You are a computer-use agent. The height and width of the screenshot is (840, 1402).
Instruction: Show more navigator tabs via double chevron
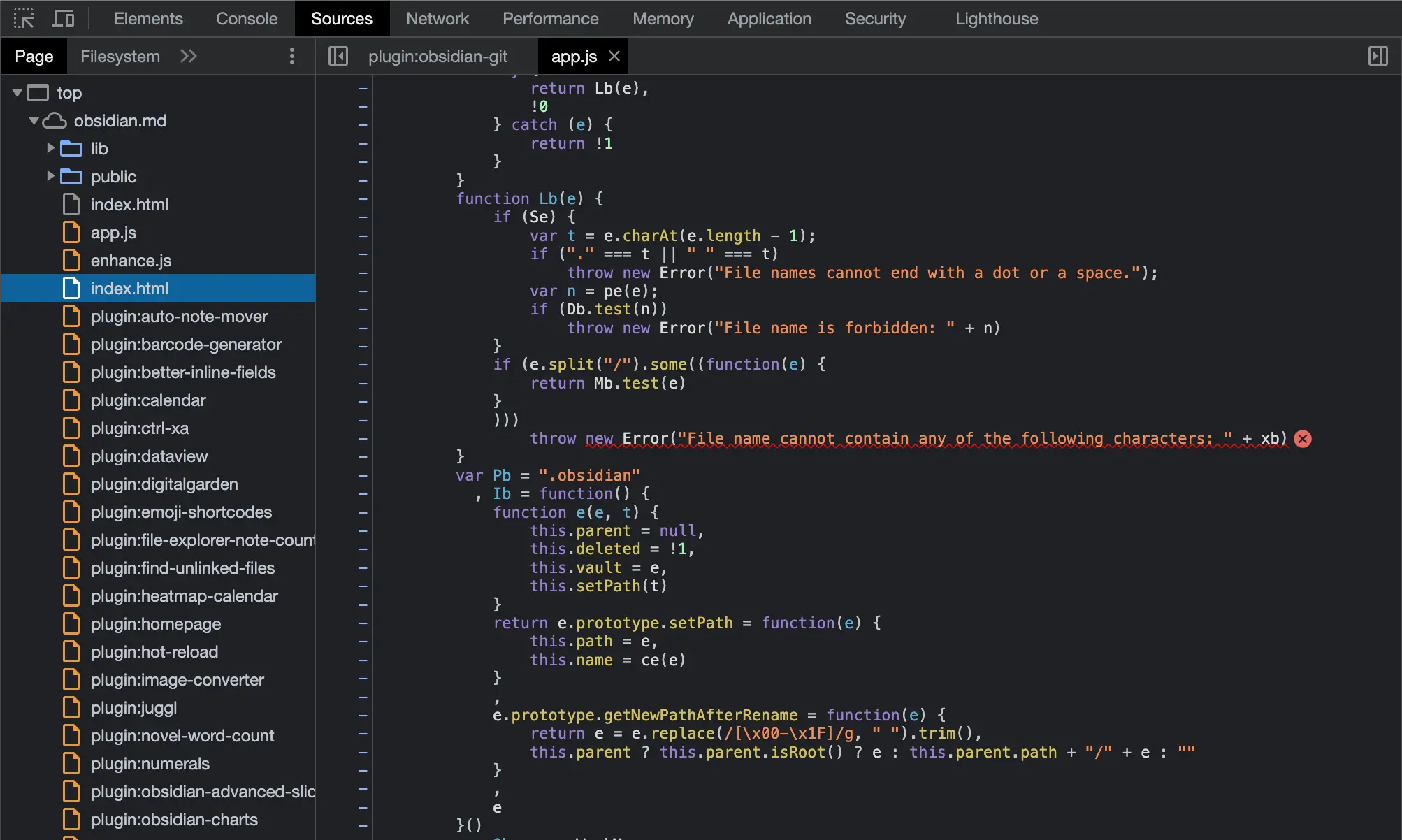tap(188, 56)
